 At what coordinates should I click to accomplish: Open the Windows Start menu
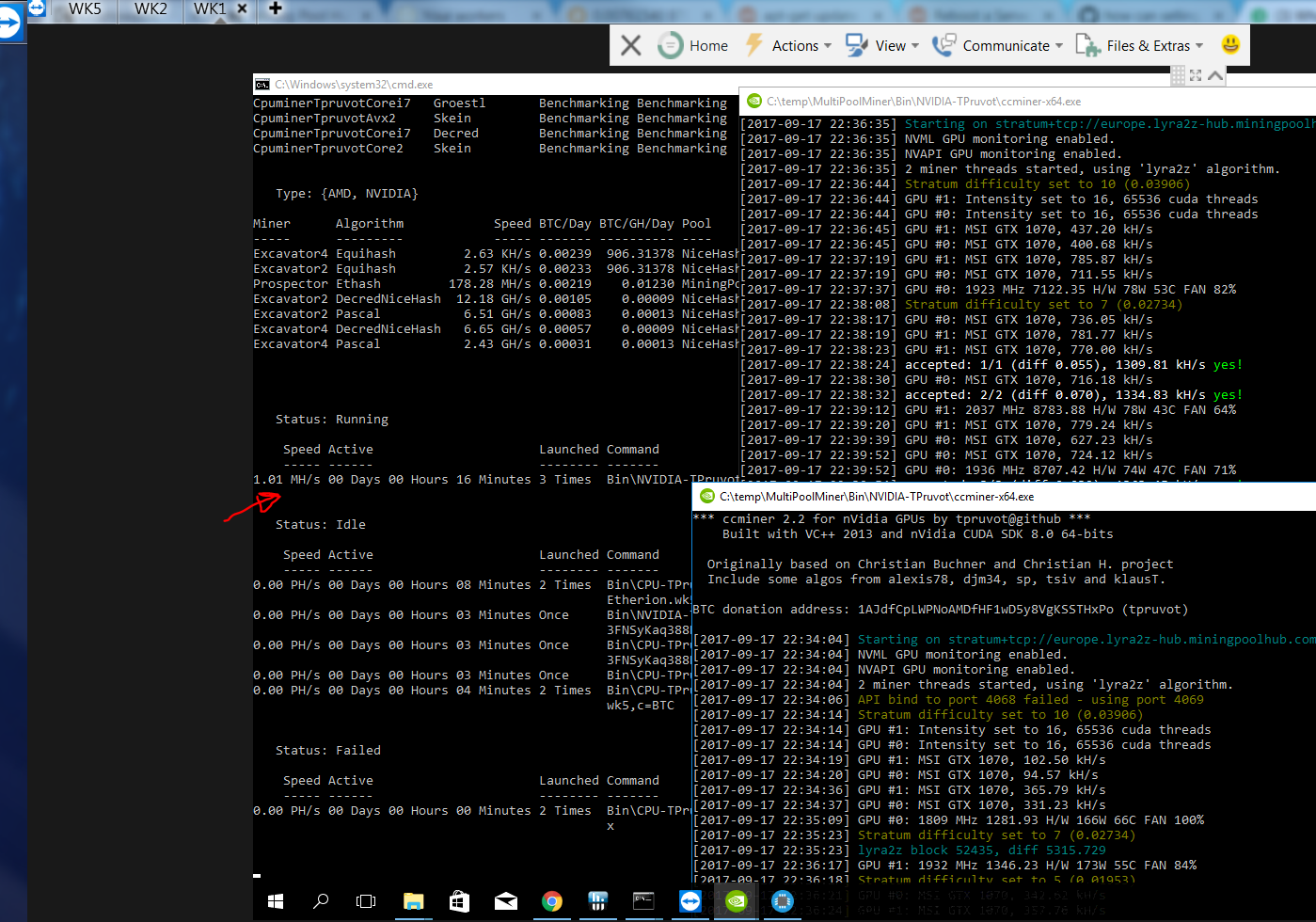pos(275,901)
